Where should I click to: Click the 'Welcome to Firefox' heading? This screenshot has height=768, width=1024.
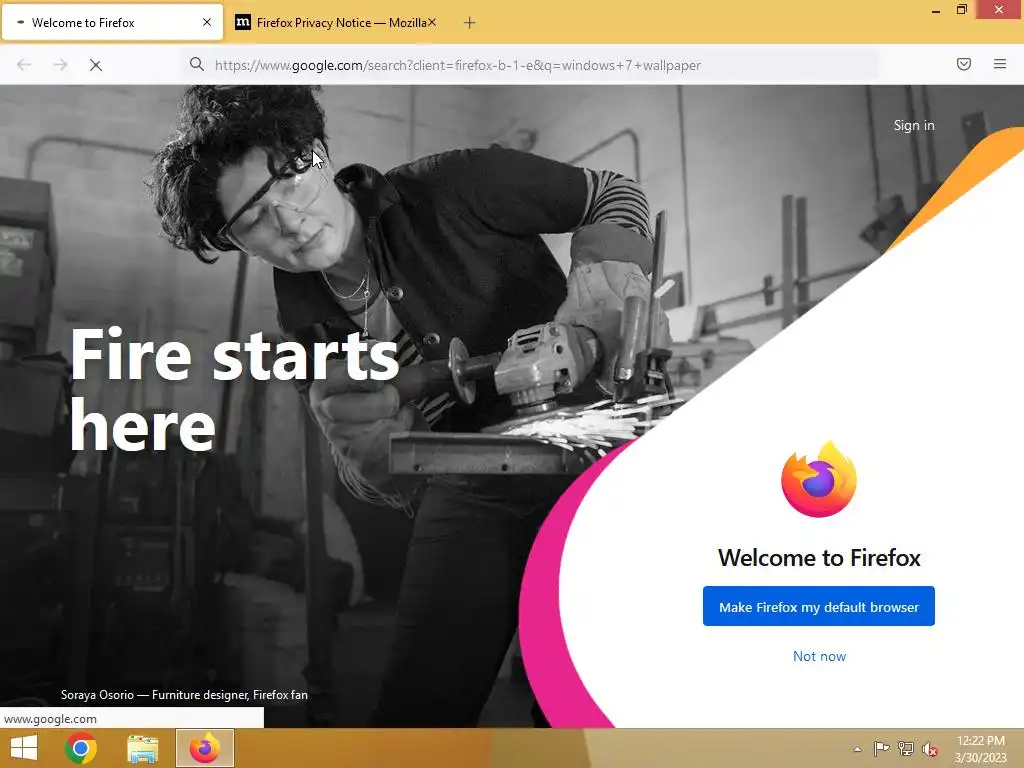819,558
